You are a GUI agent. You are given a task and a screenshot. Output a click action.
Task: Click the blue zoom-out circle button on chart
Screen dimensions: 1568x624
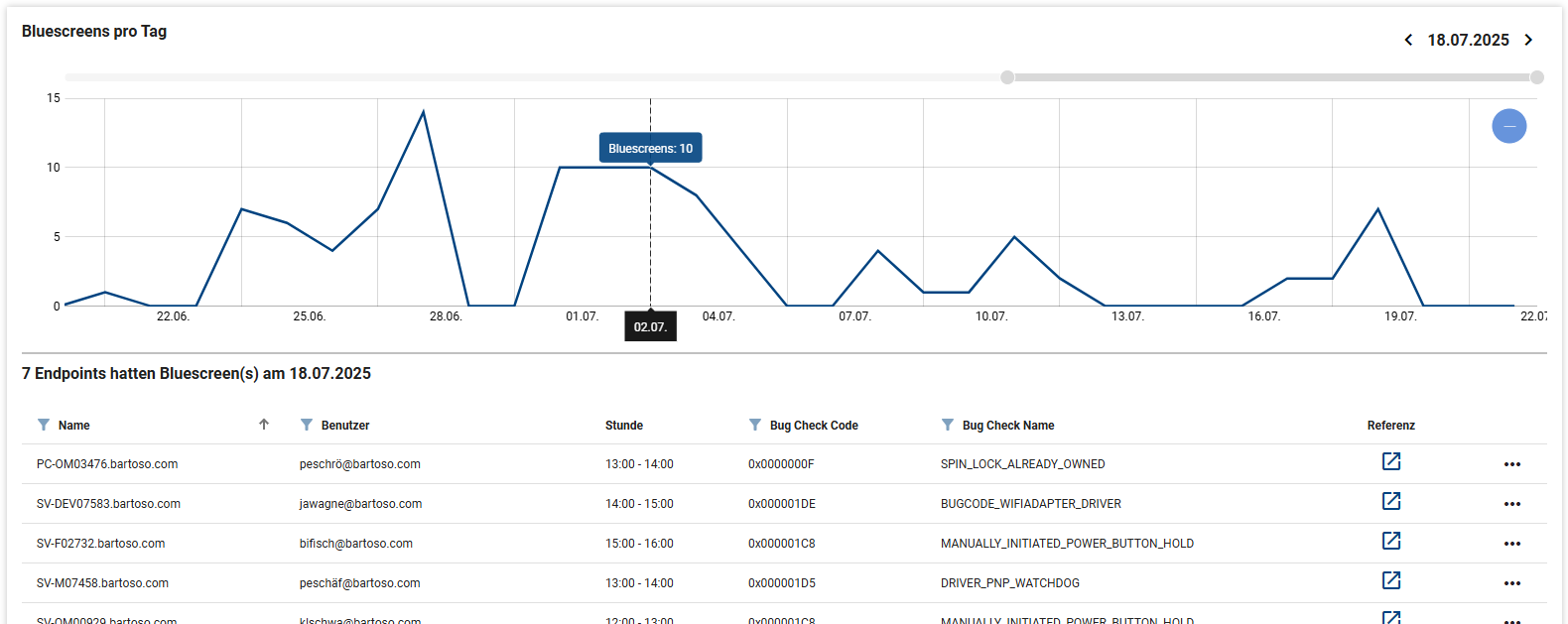pos(1508,126)
